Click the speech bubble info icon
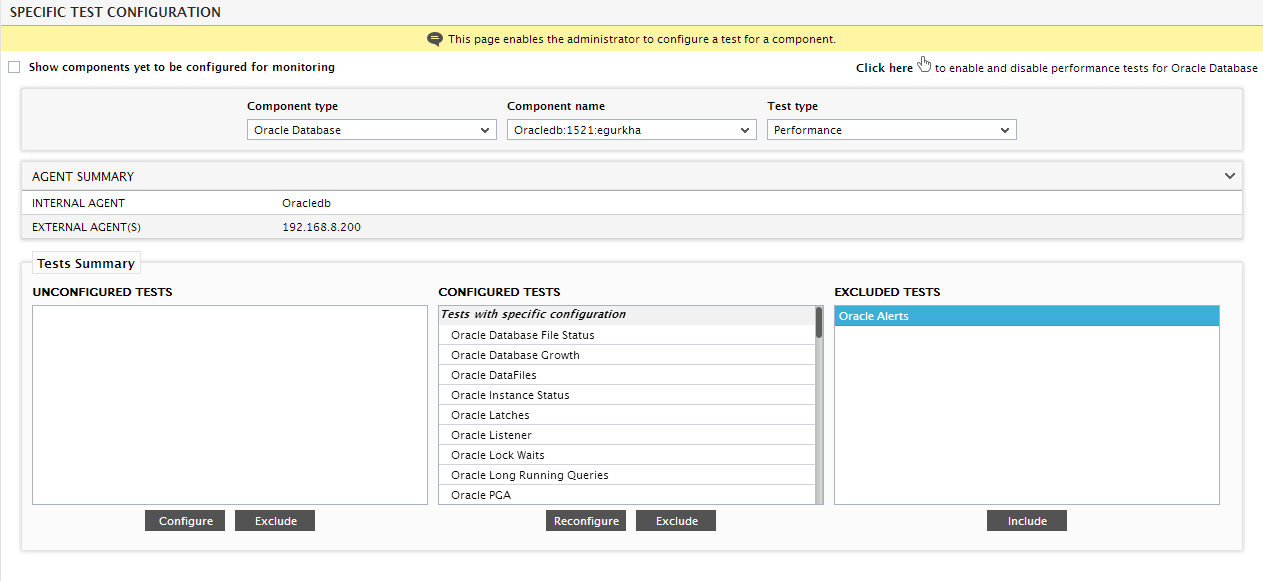1263x581 pixels. point(434,39)
